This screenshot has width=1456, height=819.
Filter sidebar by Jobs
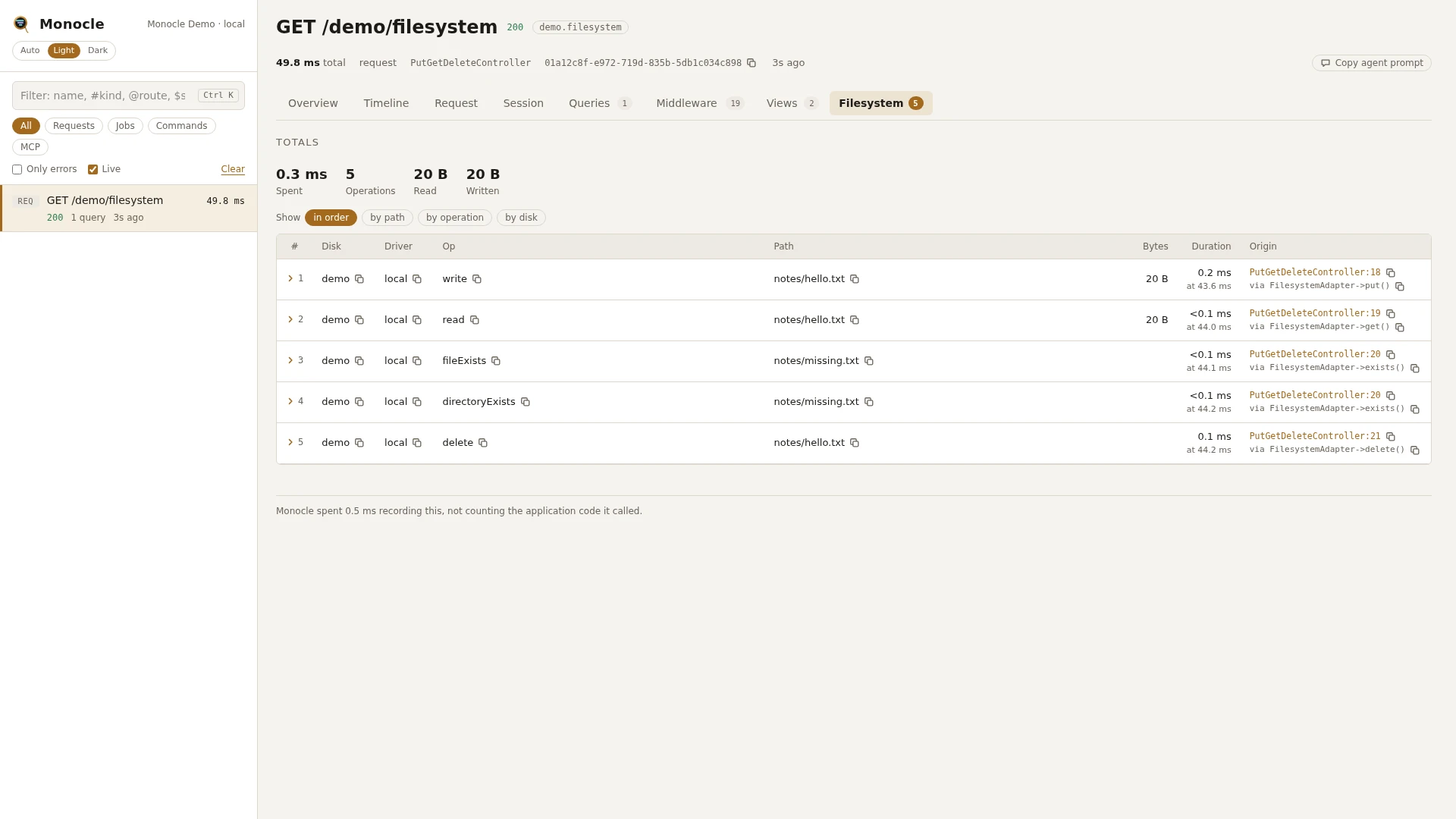(x=125, y=126)
